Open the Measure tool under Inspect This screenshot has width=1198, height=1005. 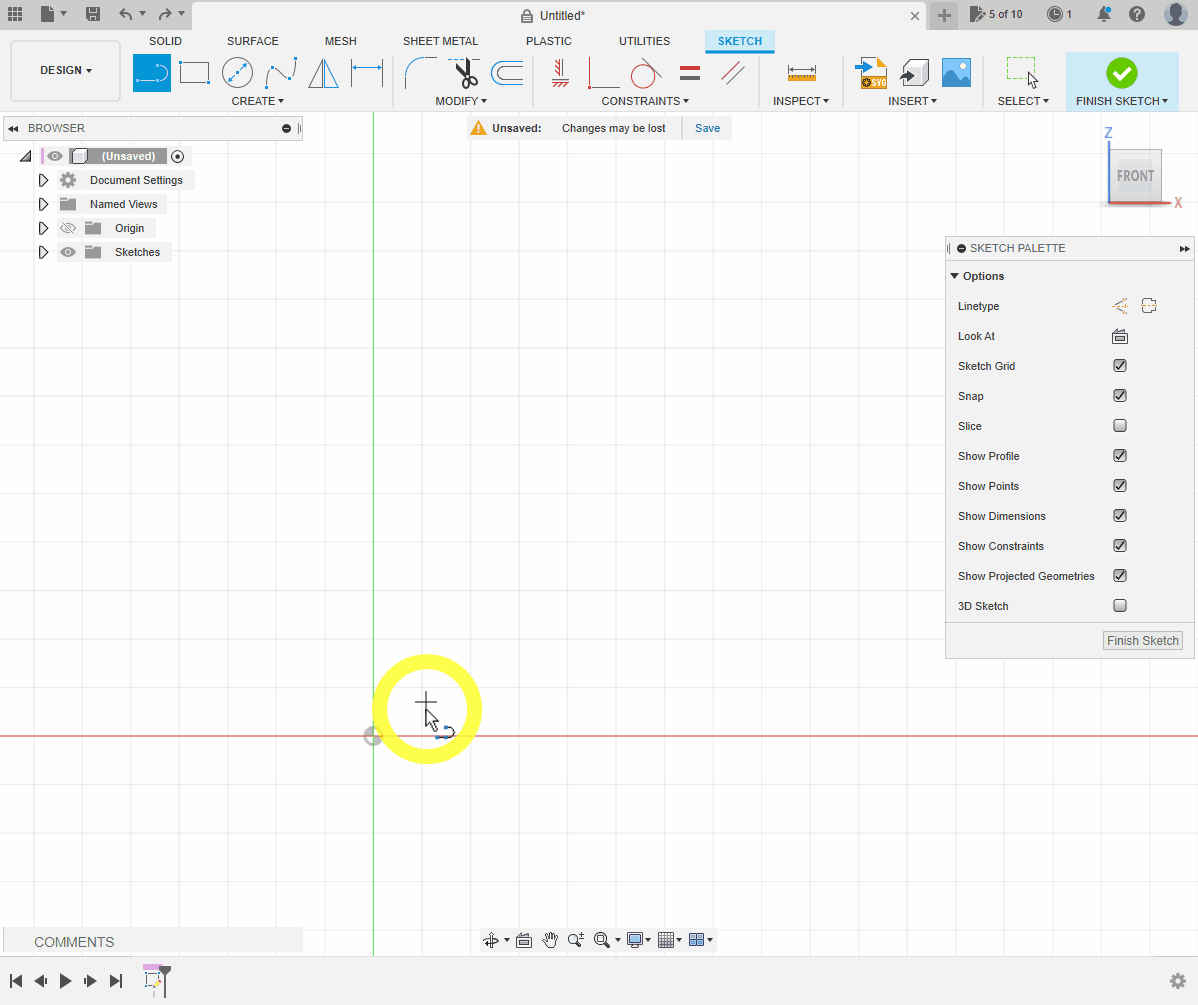[801, 73]
